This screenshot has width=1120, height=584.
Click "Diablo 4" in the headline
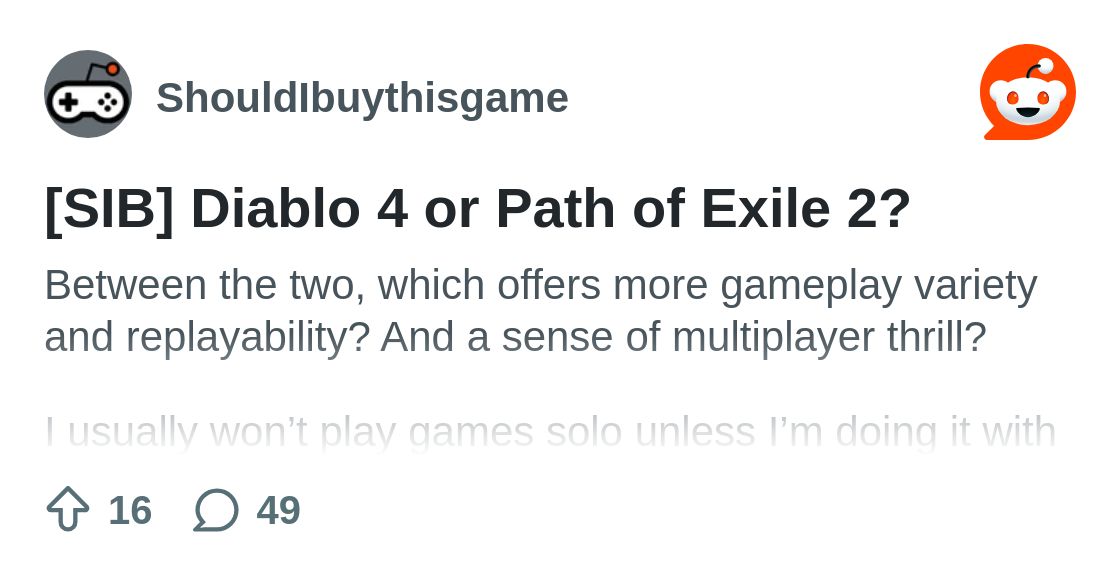click(299, 209)
